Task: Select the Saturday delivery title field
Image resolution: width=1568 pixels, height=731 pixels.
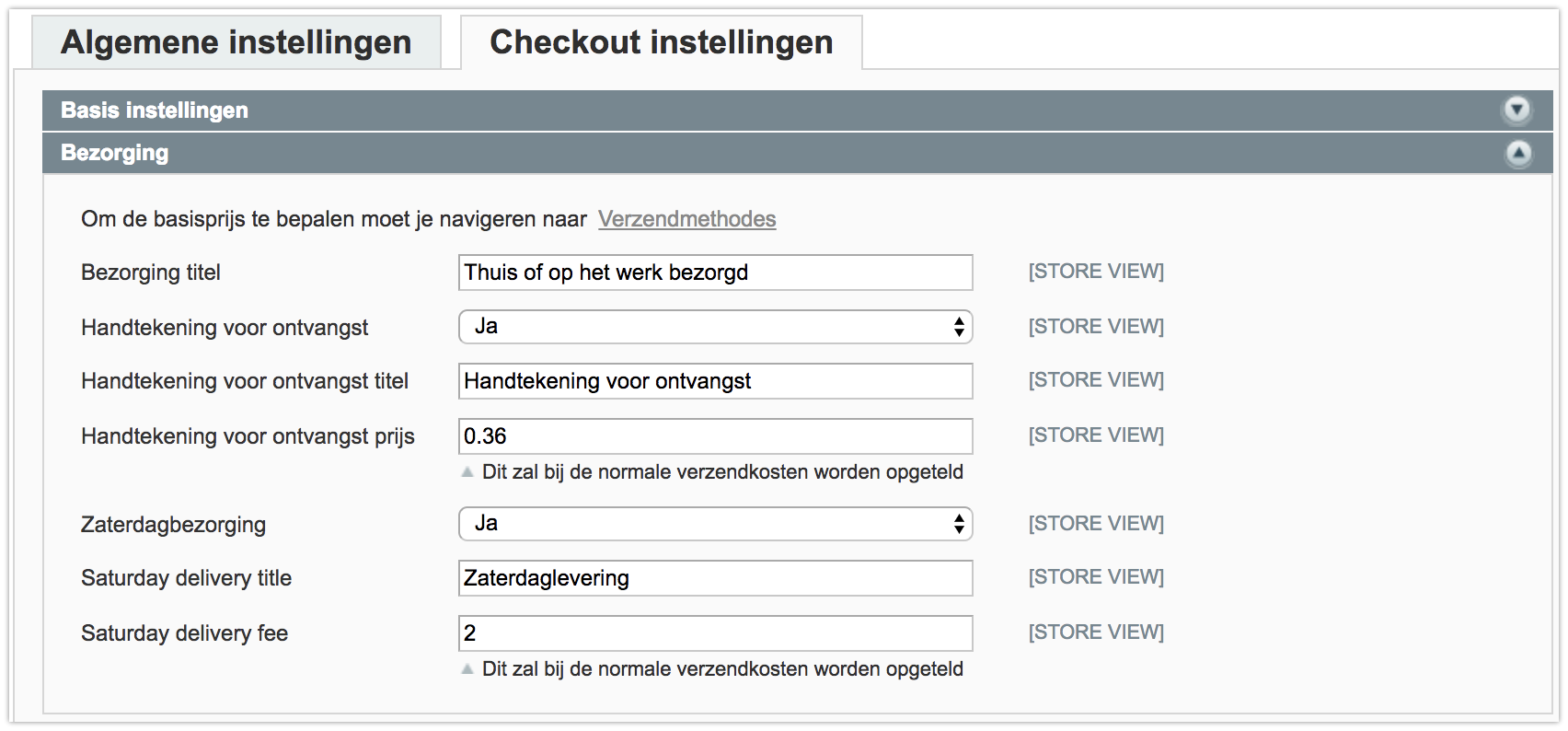Action: pyautogui.click(x=716, y=578)
